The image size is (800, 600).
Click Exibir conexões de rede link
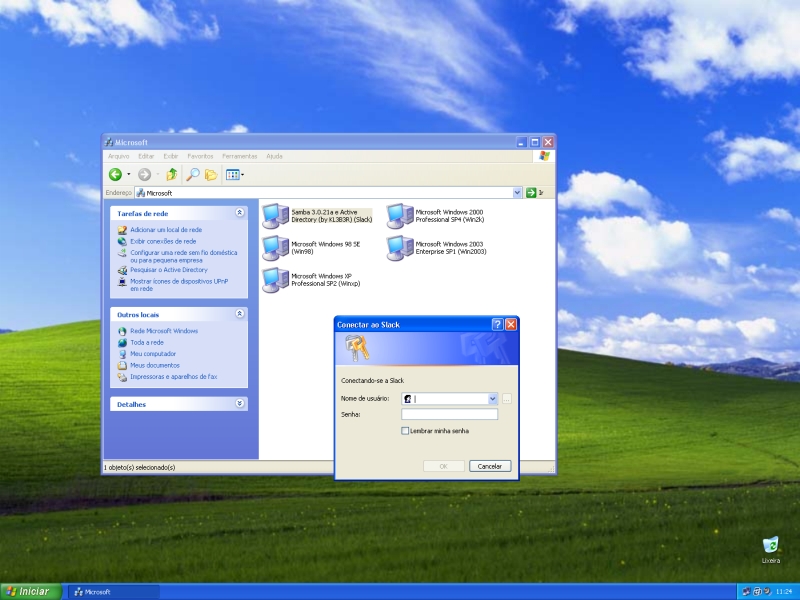pos(163,241)
